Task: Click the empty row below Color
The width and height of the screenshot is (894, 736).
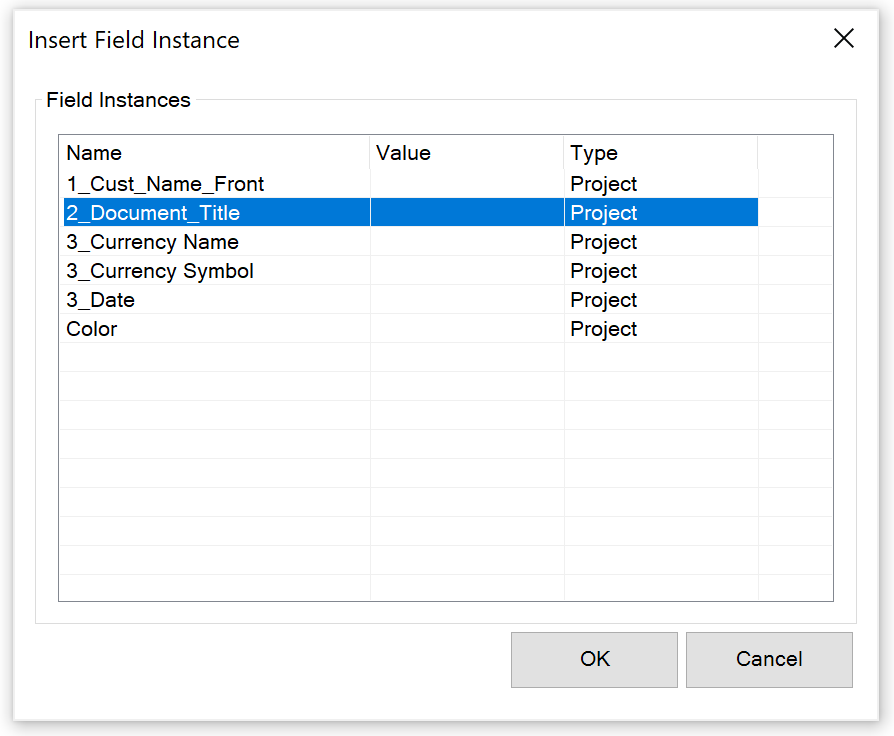Action: 411,357
